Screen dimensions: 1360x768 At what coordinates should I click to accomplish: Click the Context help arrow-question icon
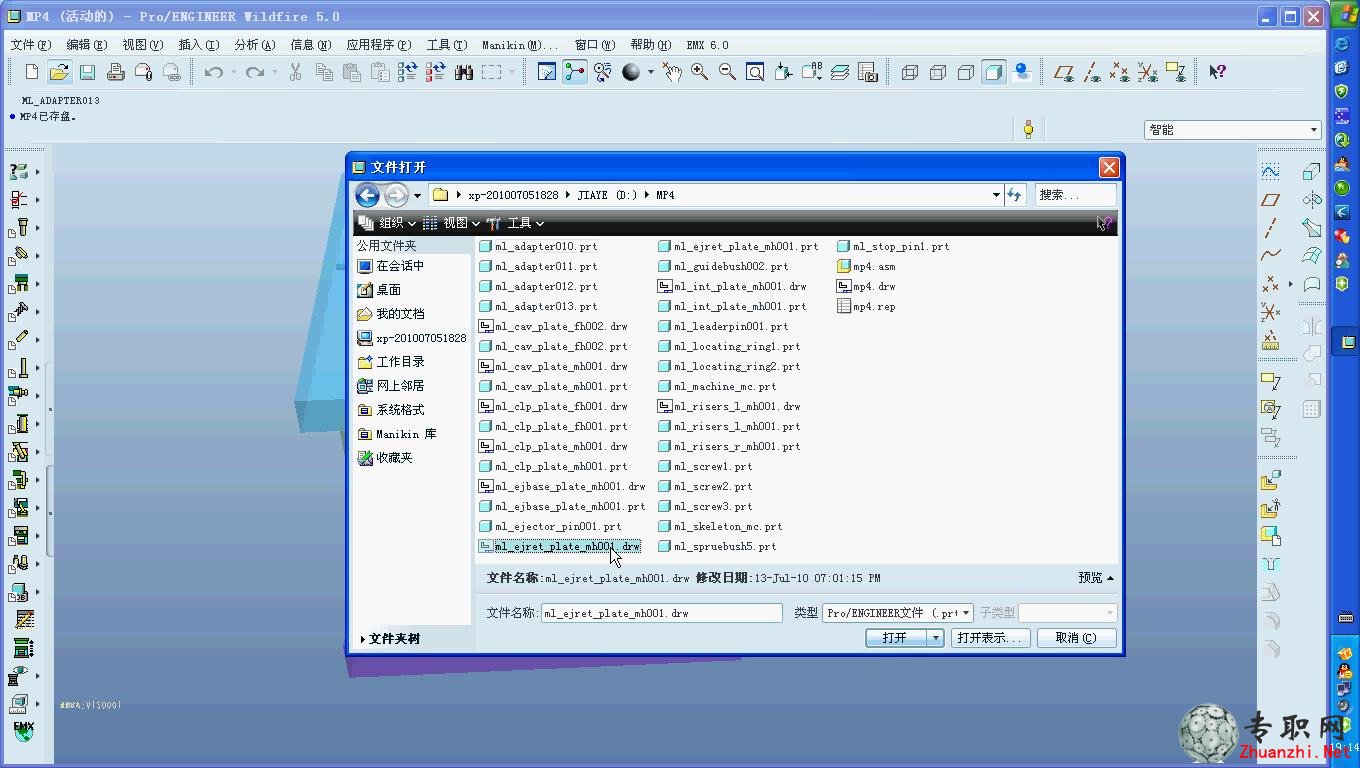pyautogui.click(x=1217, y=72)
